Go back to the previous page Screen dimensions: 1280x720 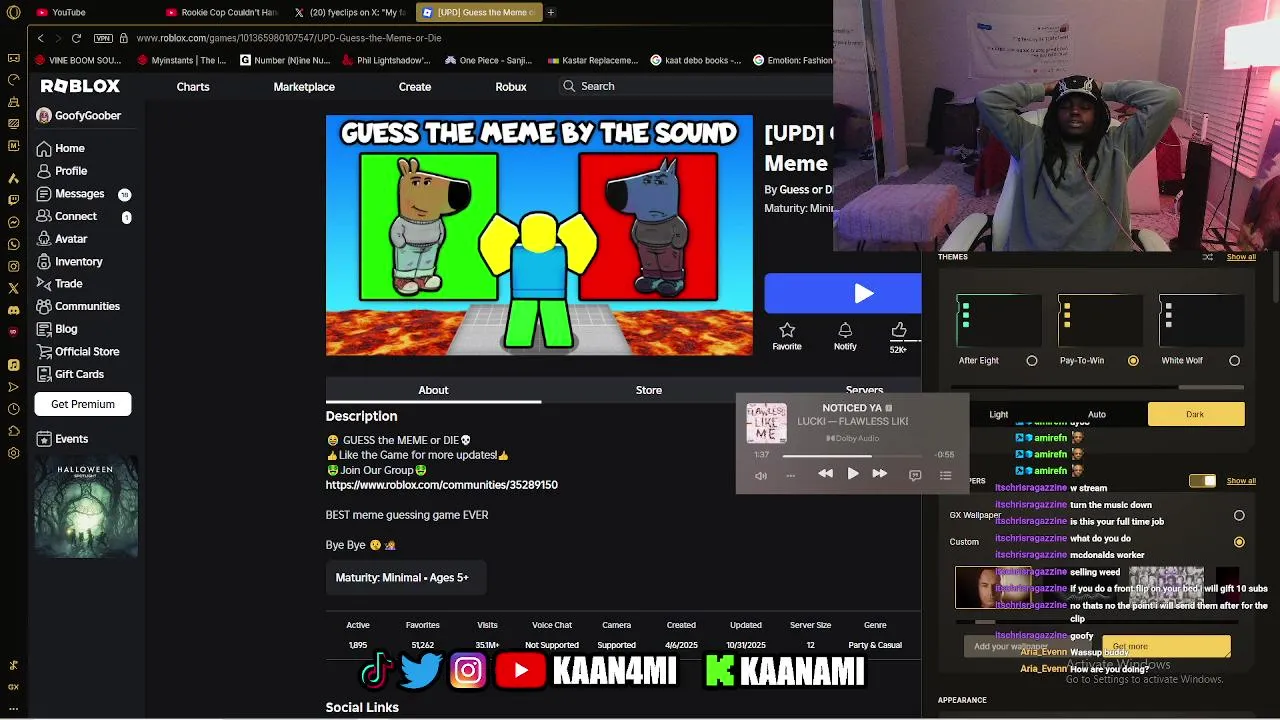[x=40, y=38]
